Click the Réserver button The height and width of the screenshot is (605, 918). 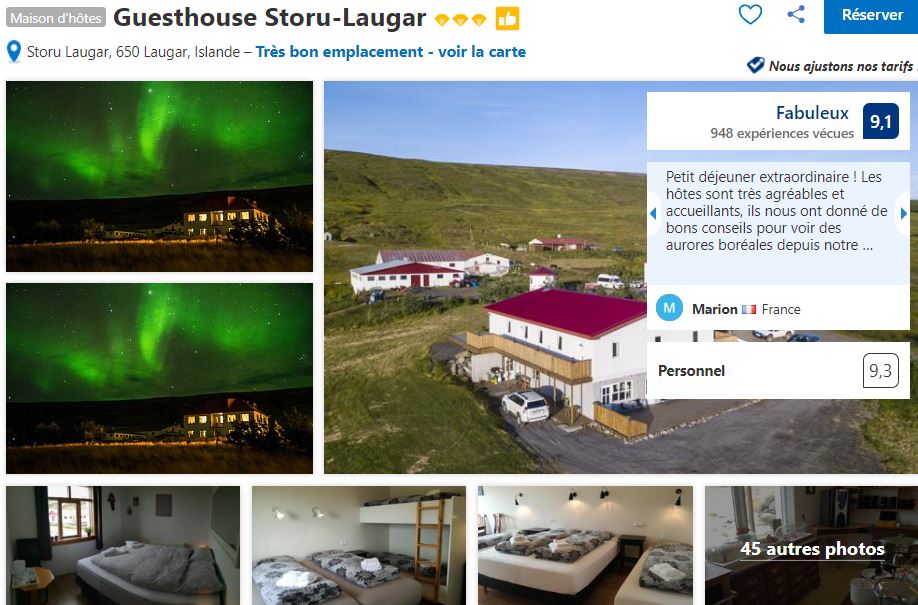(x=871, y=16)
